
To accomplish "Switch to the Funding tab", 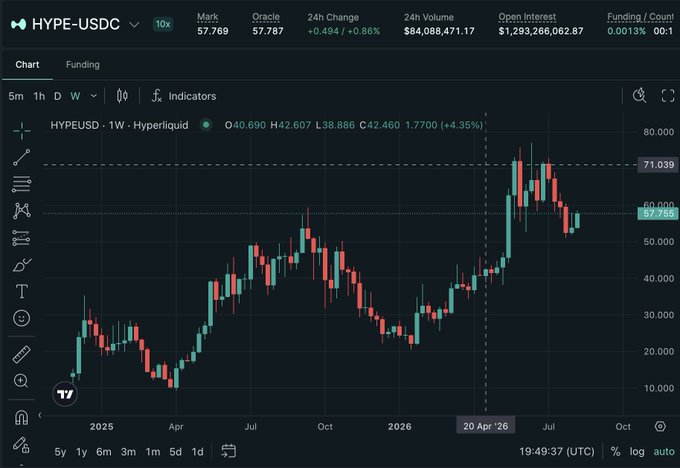I will [83, 65].
